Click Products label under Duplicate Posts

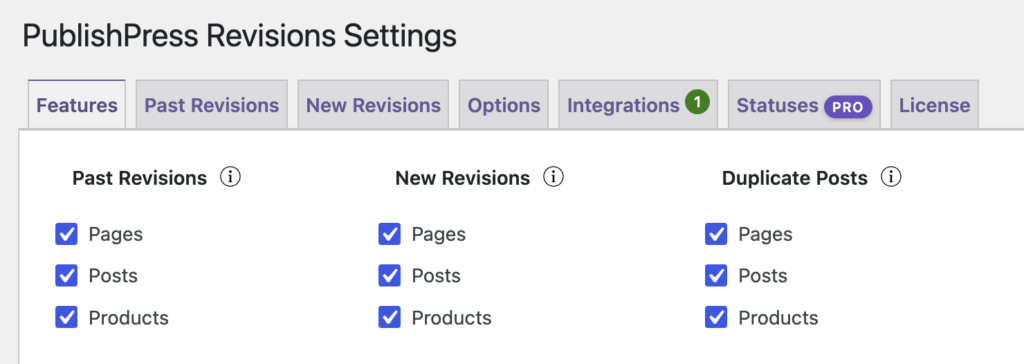click(778, 318)
